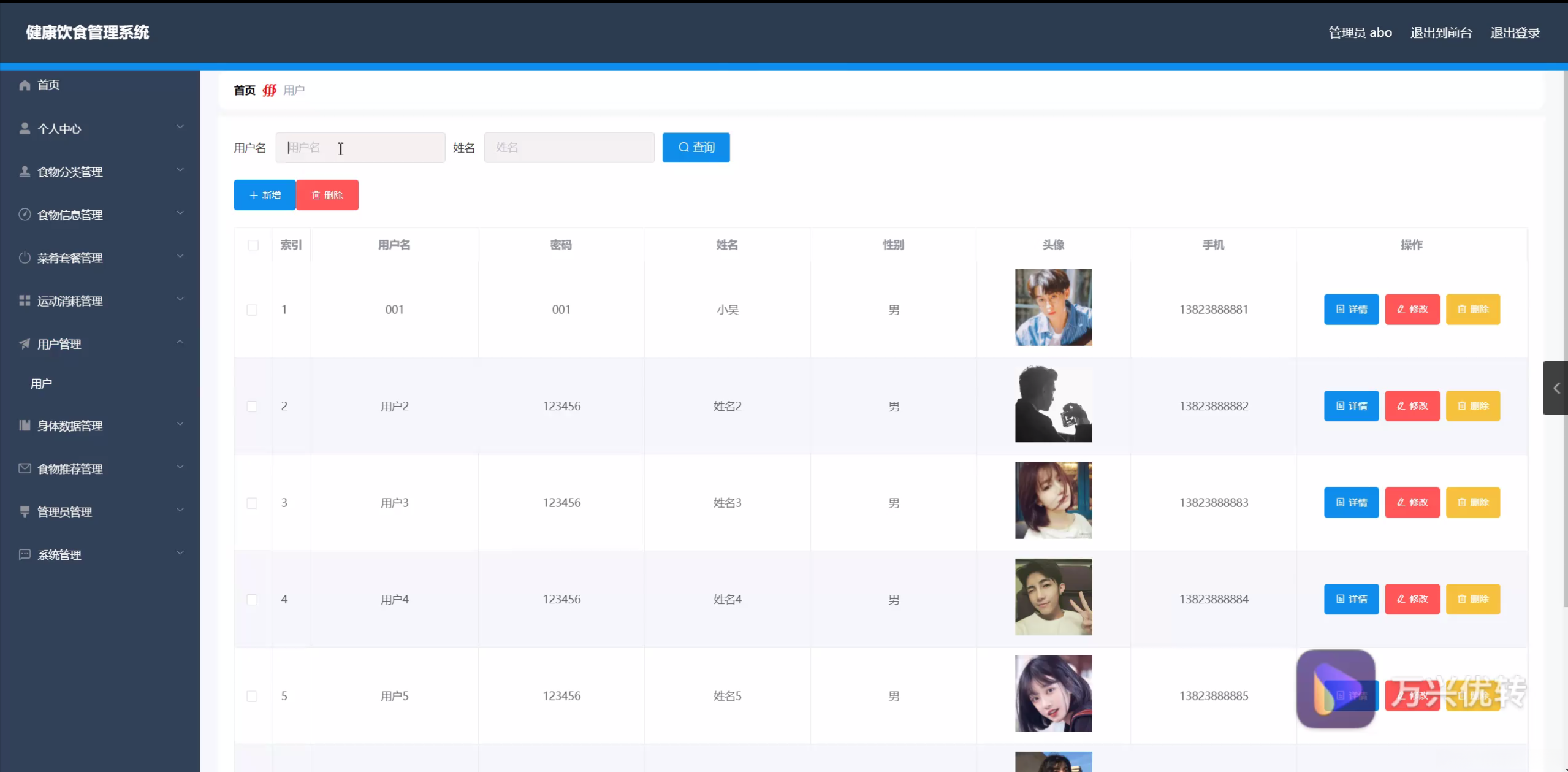Tick the checkbox for row 001
1568x772 pixels.
coord(252,310)
